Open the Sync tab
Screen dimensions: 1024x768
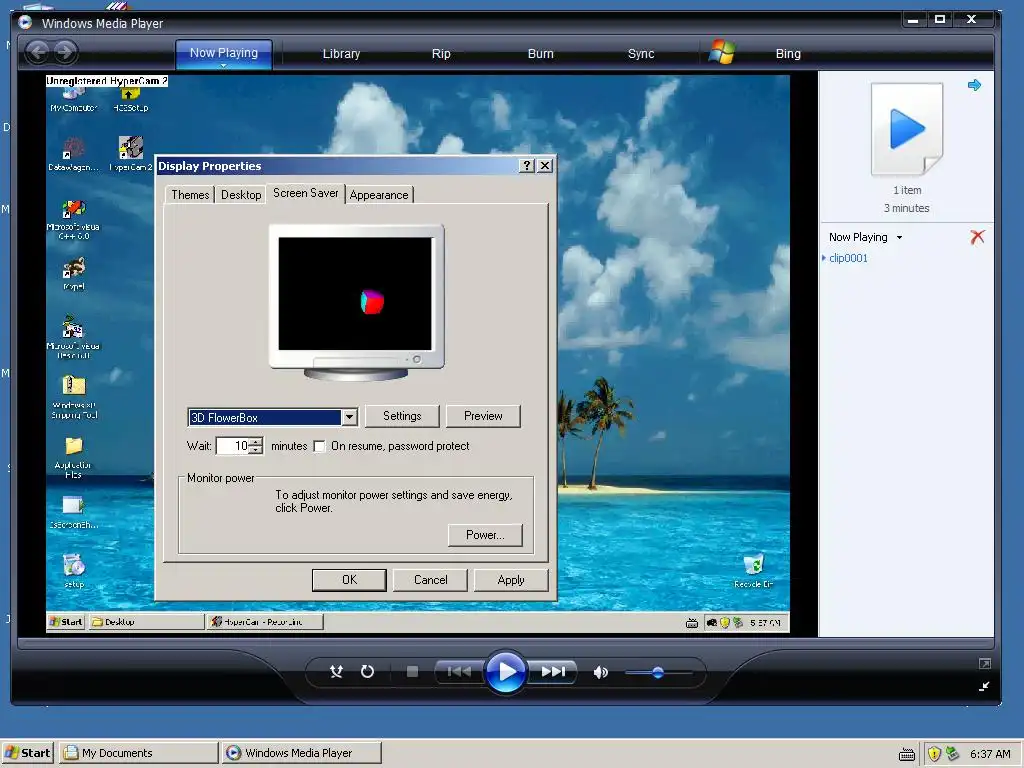point(641,54)
